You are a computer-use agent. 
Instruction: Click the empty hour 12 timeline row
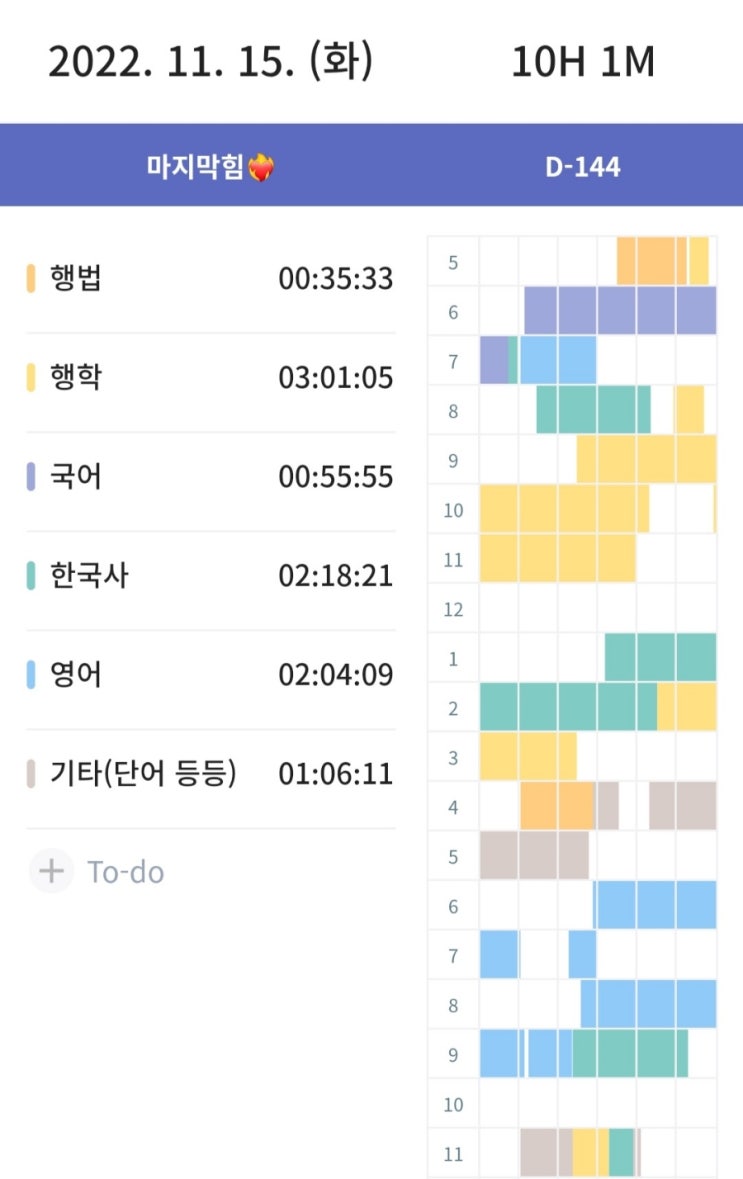coord(597,608)
